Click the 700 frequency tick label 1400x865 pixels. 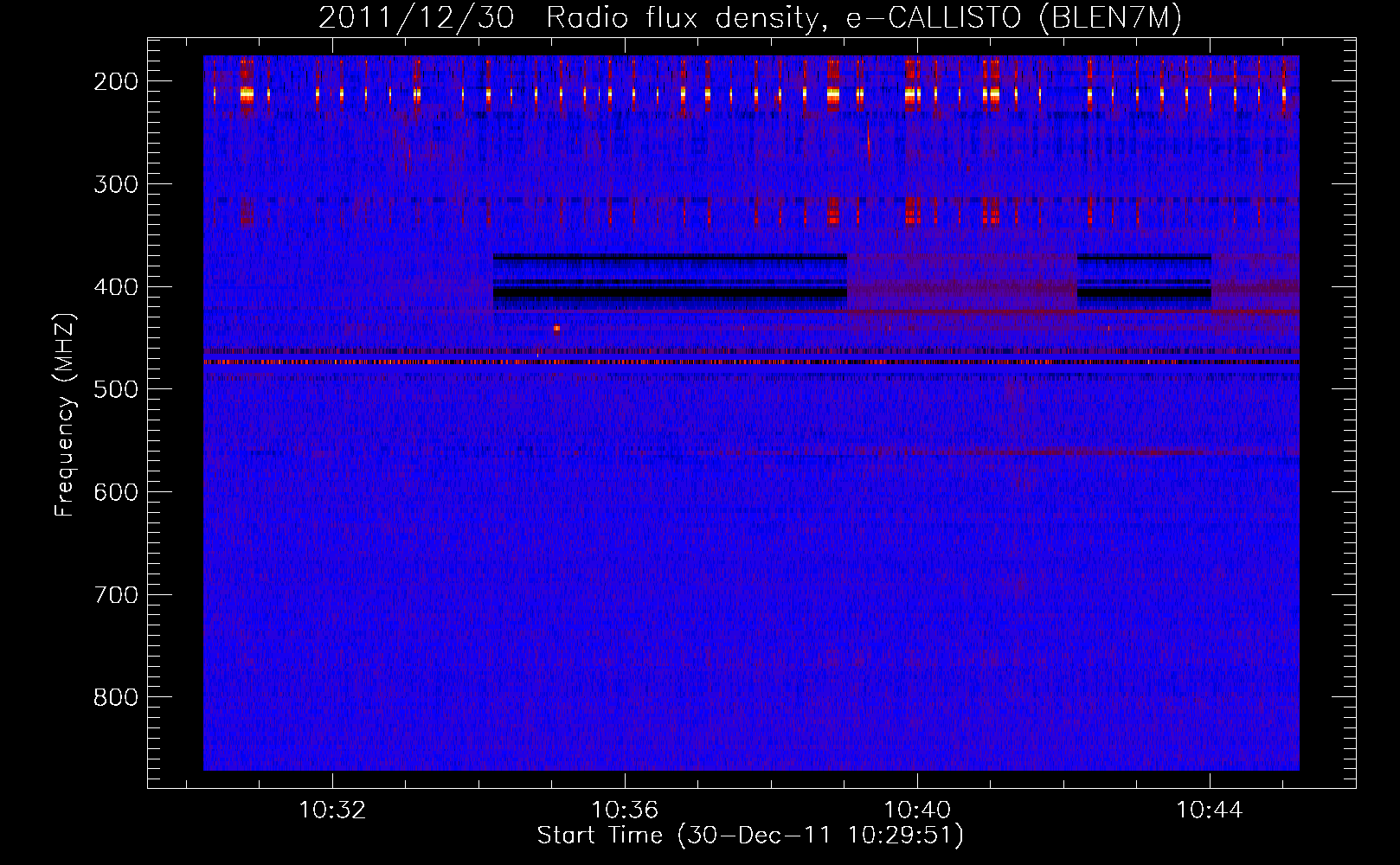116,595
